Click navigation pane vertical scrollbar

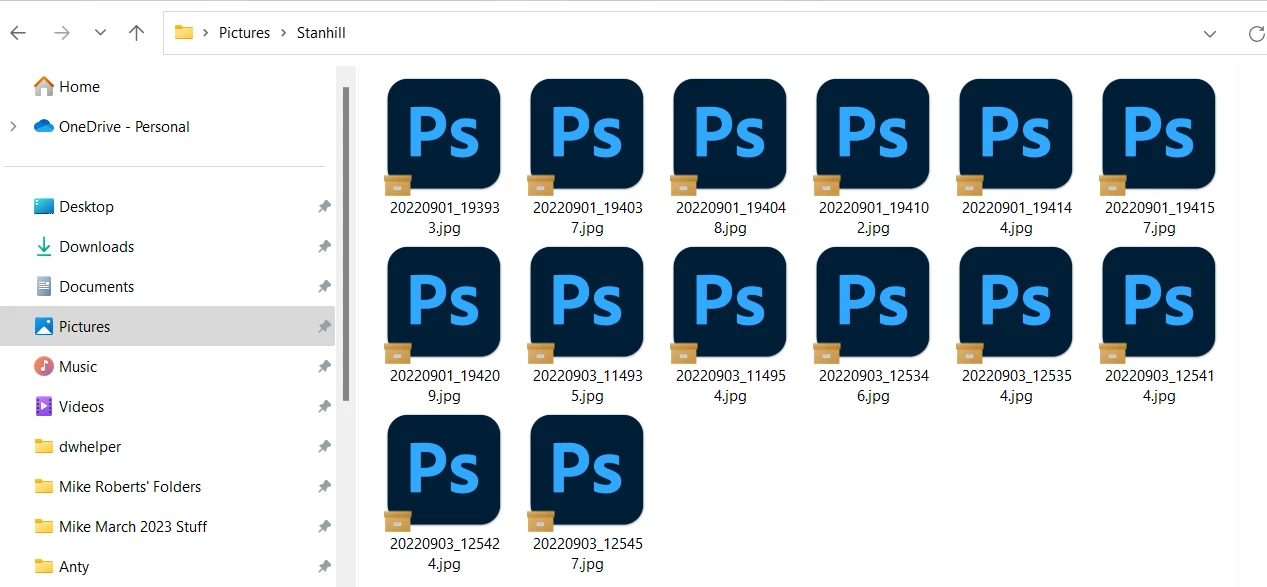346,243
